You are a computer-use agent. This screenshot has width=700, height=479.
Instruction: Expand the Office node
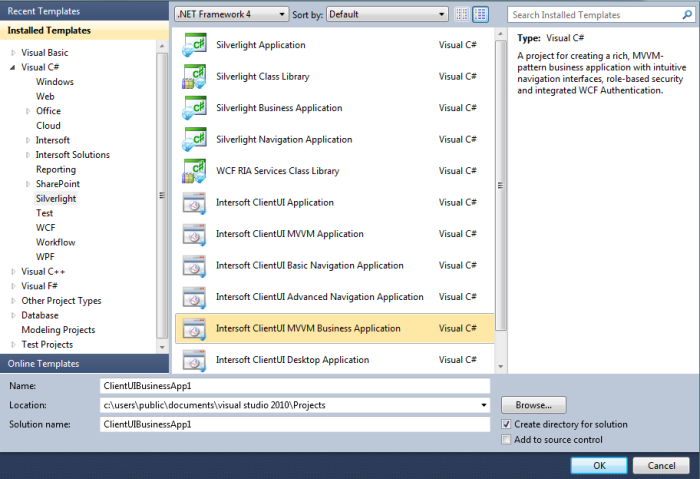click(28, 111)
